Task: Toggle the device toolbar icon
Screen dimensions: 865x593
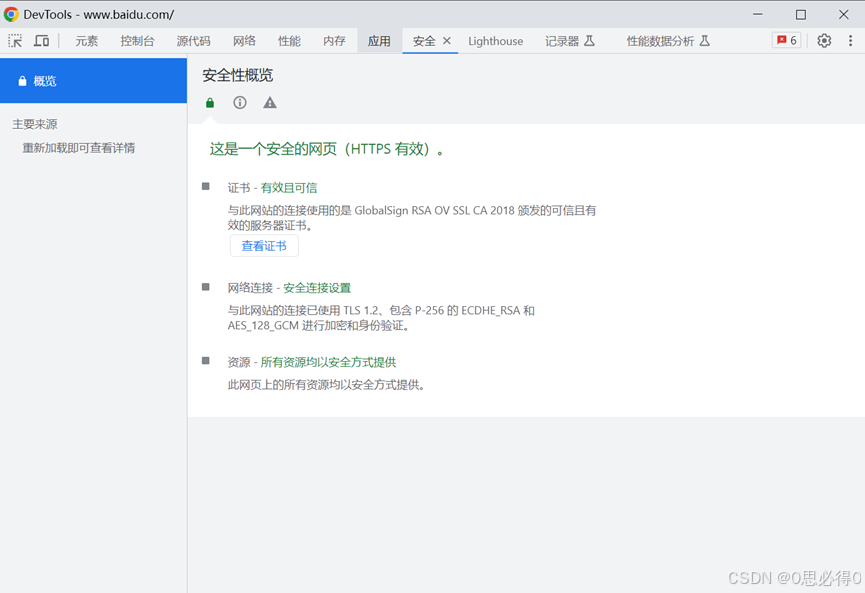Action: pos(41,41)
